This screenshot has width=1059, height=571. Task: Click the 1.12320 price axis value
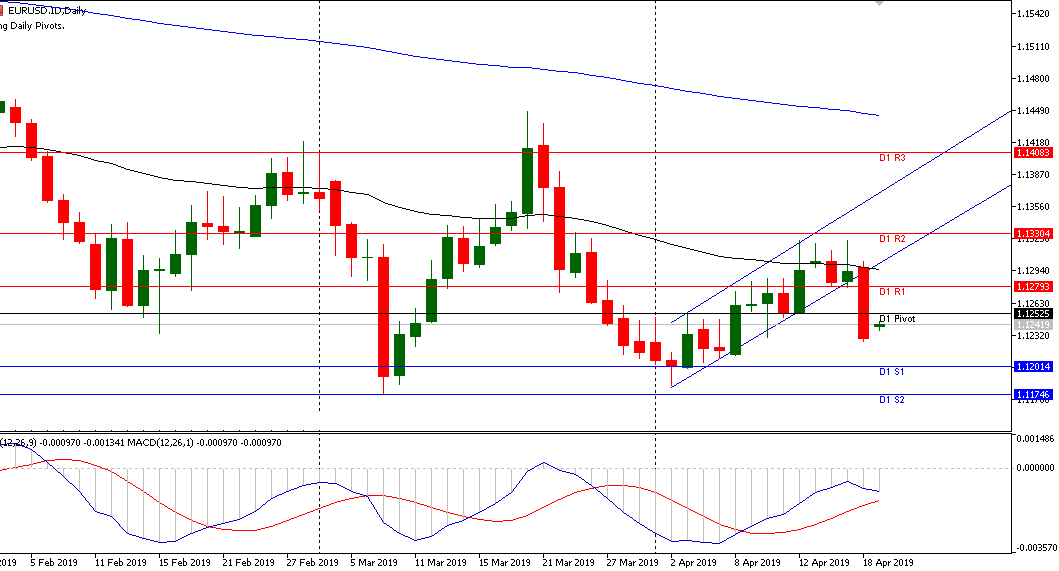[1034, 336]
